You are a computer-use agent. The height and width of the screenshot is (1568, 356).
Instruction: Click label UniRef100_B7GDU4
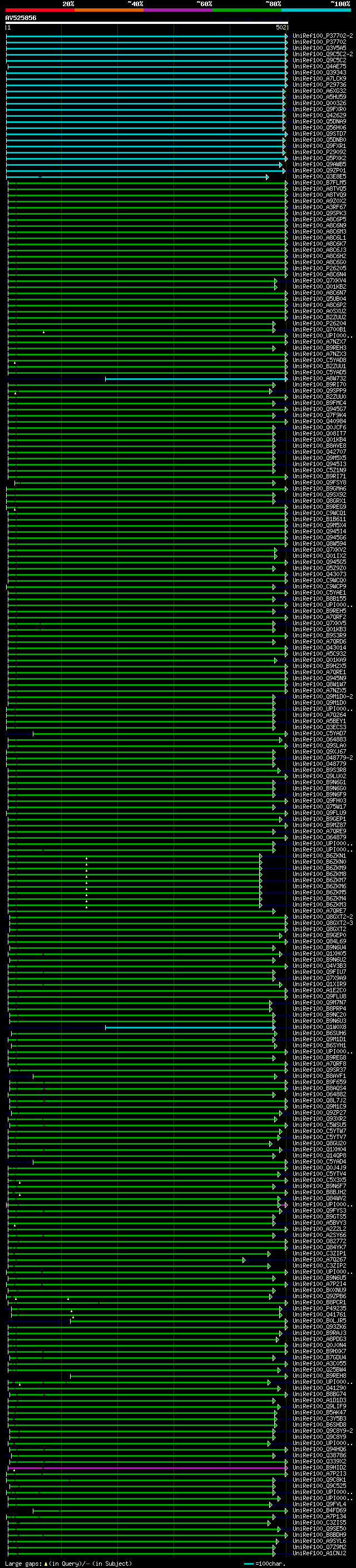pyautogui.click(x=319, y=1357)
